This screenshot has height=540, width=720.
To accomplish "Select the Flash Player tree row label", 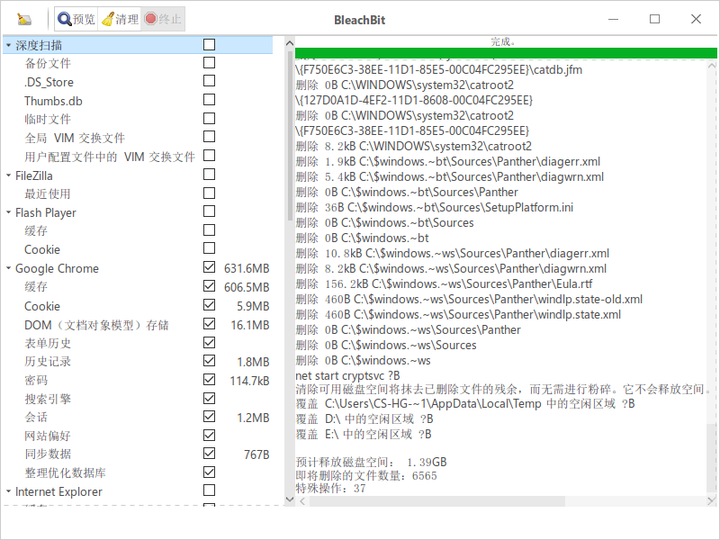I will coord(45,213).
